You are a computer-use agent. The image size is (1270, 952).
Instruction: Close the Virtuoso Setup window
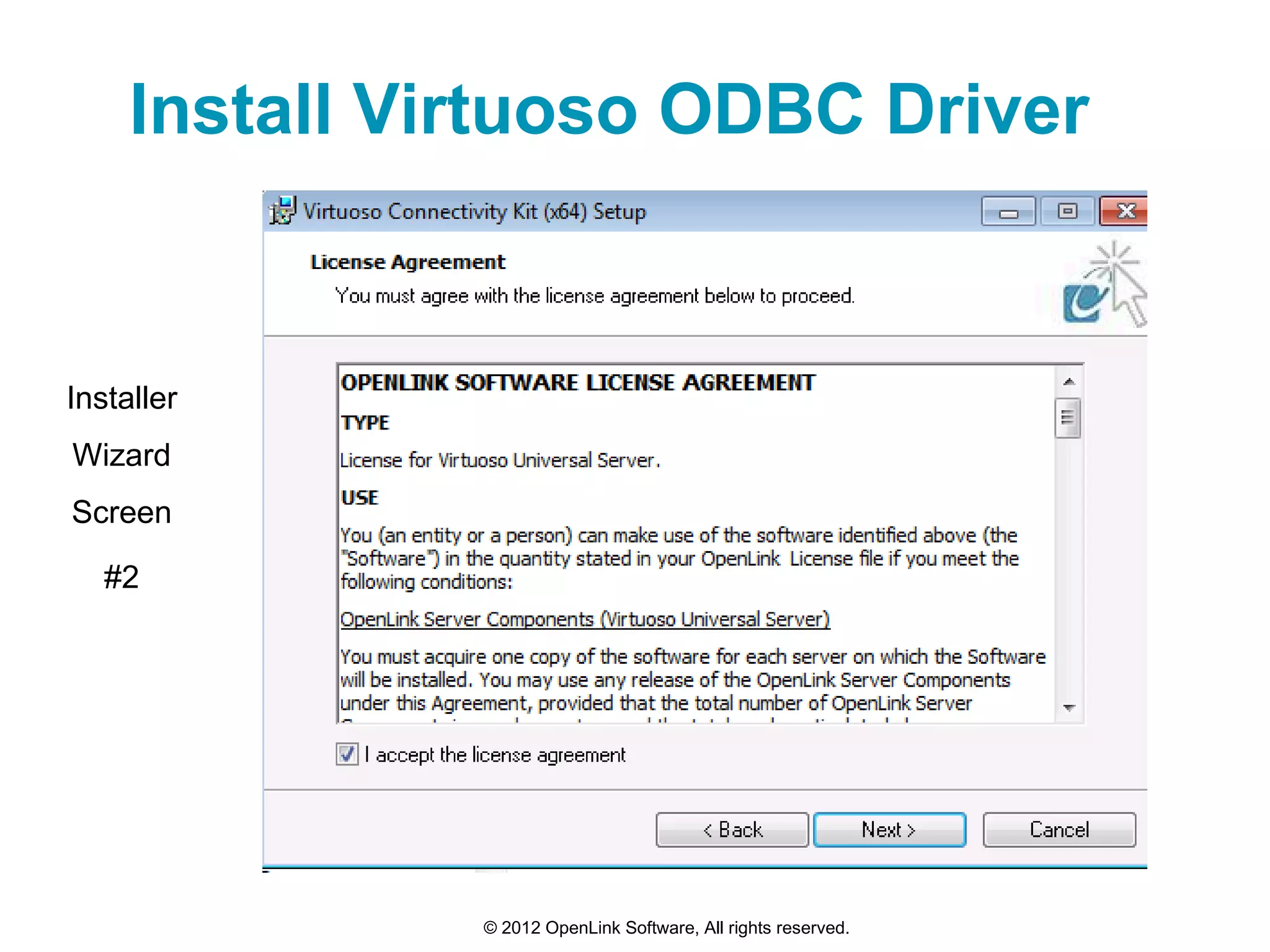click(x=1123, y=211)
